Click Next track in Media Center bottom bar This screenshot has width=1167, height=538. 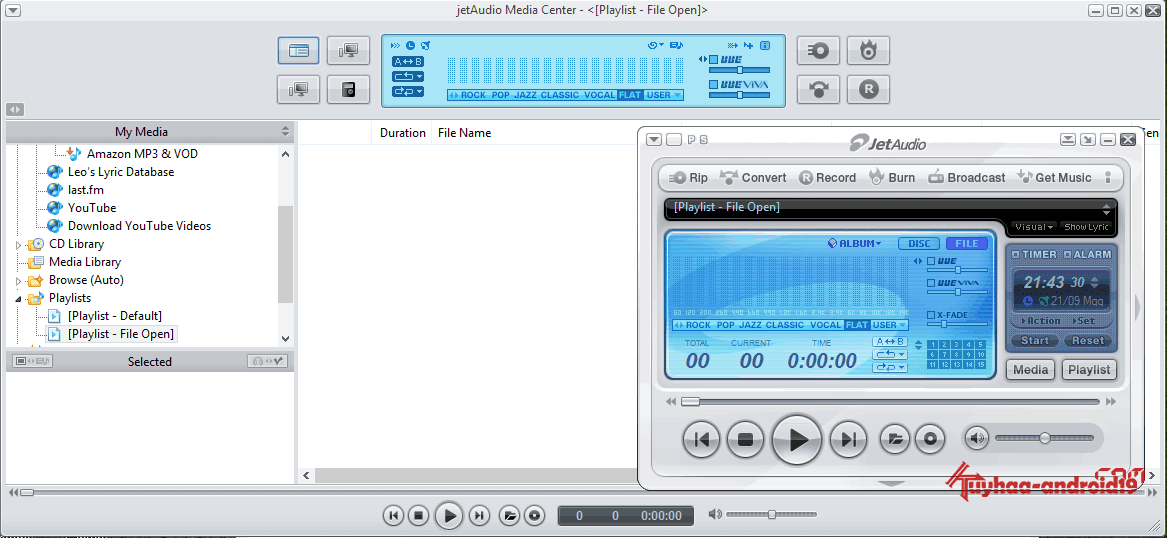coord(480,515)
